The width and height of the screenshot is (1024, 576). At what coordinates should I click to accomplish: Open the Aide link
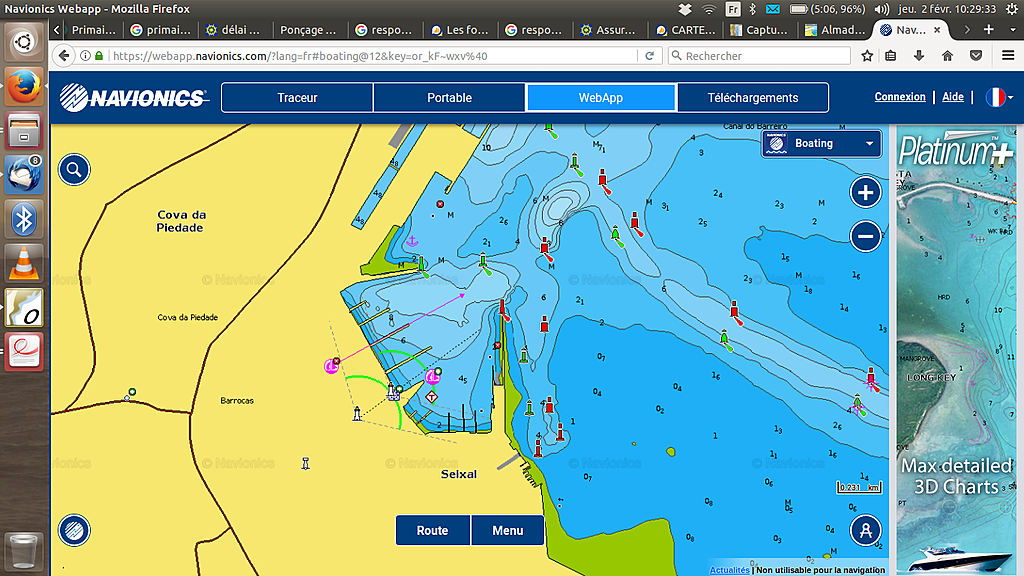[953, 97]
